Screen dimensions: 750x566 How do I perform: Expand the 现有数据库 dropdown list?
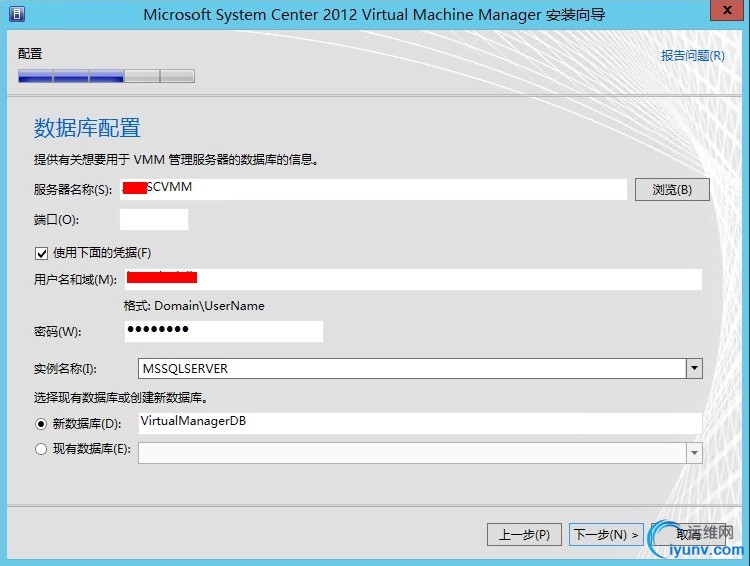point(695,453)
